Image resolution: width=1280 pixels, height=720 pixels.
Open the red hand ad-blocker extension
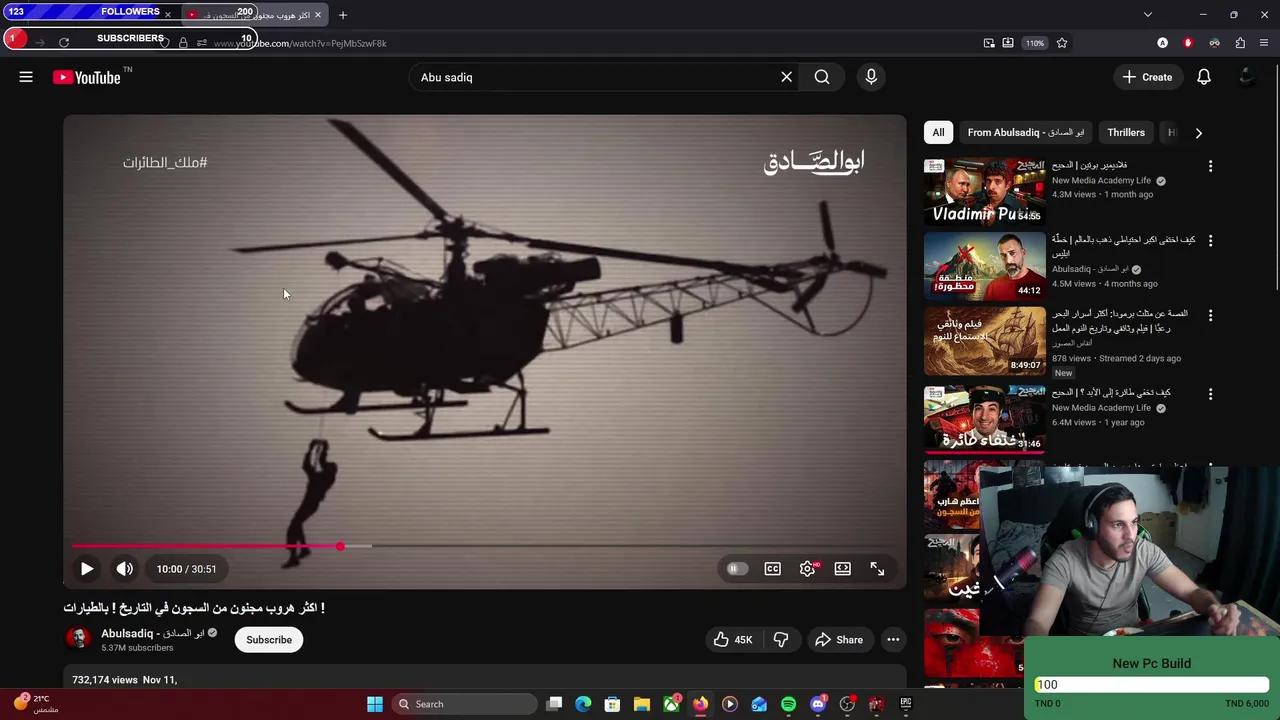tap(1188, 43)
